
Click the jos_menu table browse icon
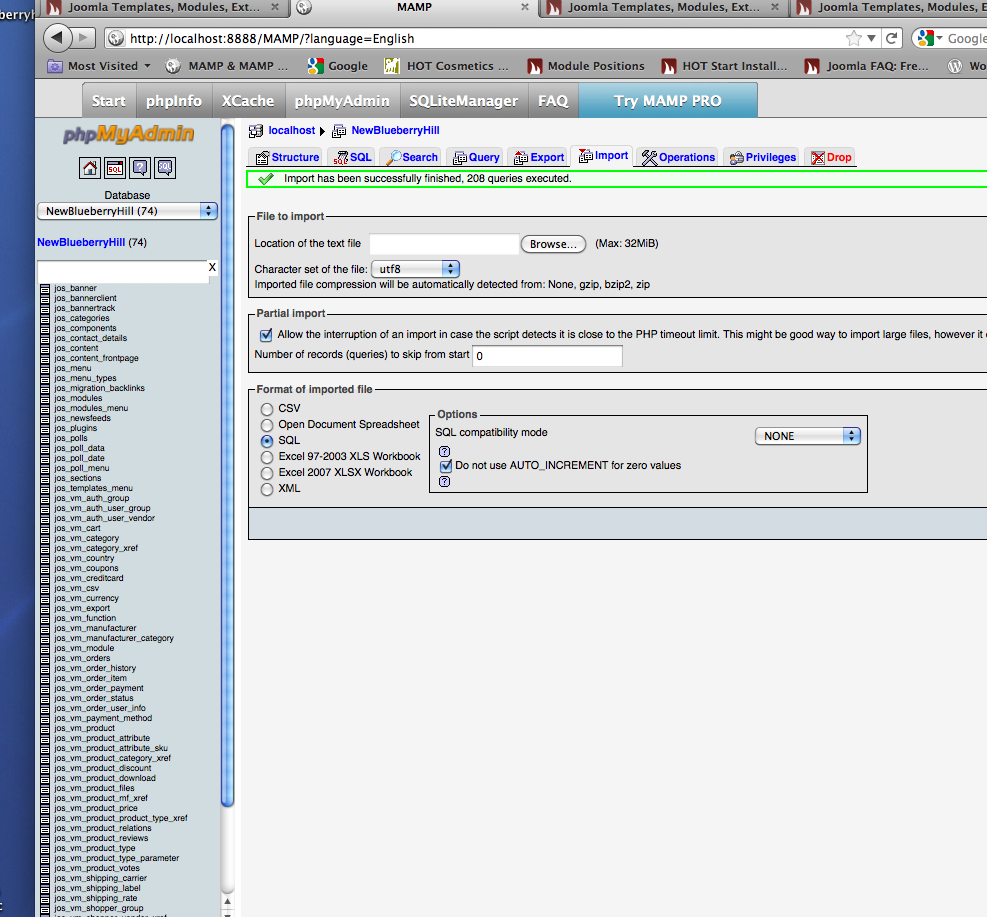click(45, 368)
